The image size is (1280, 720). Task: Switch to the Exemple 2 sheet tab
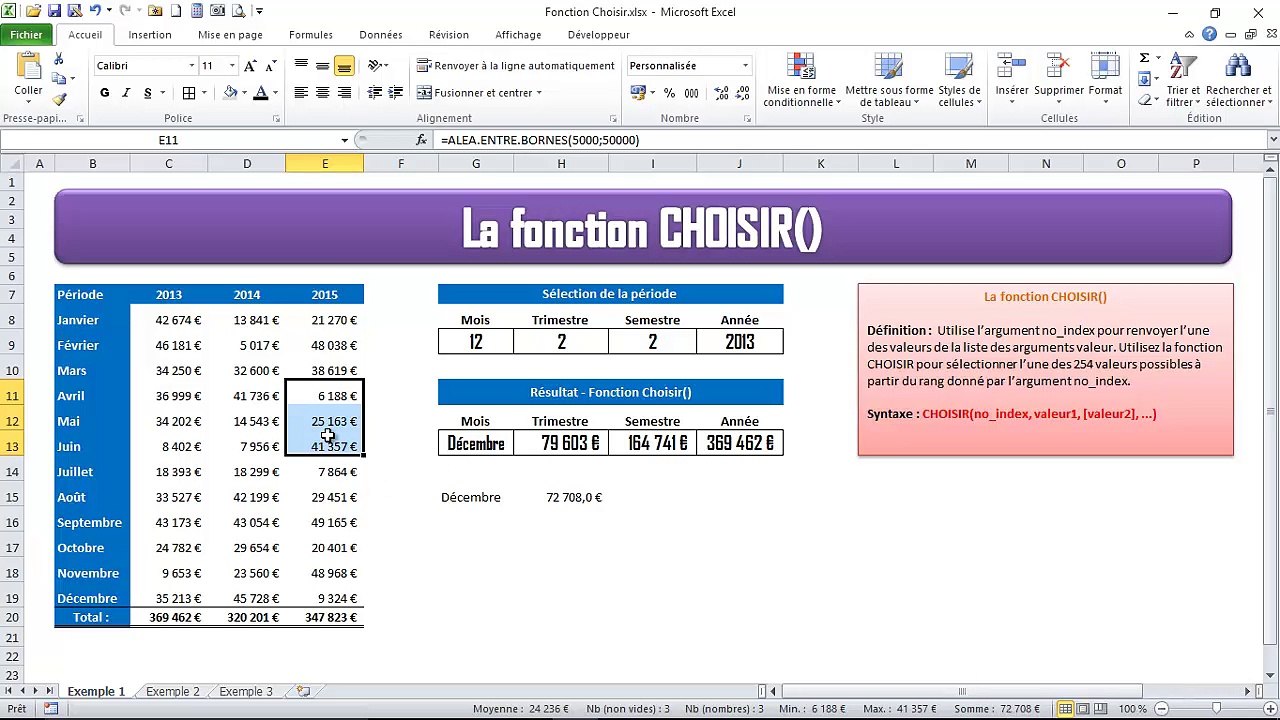173,691
